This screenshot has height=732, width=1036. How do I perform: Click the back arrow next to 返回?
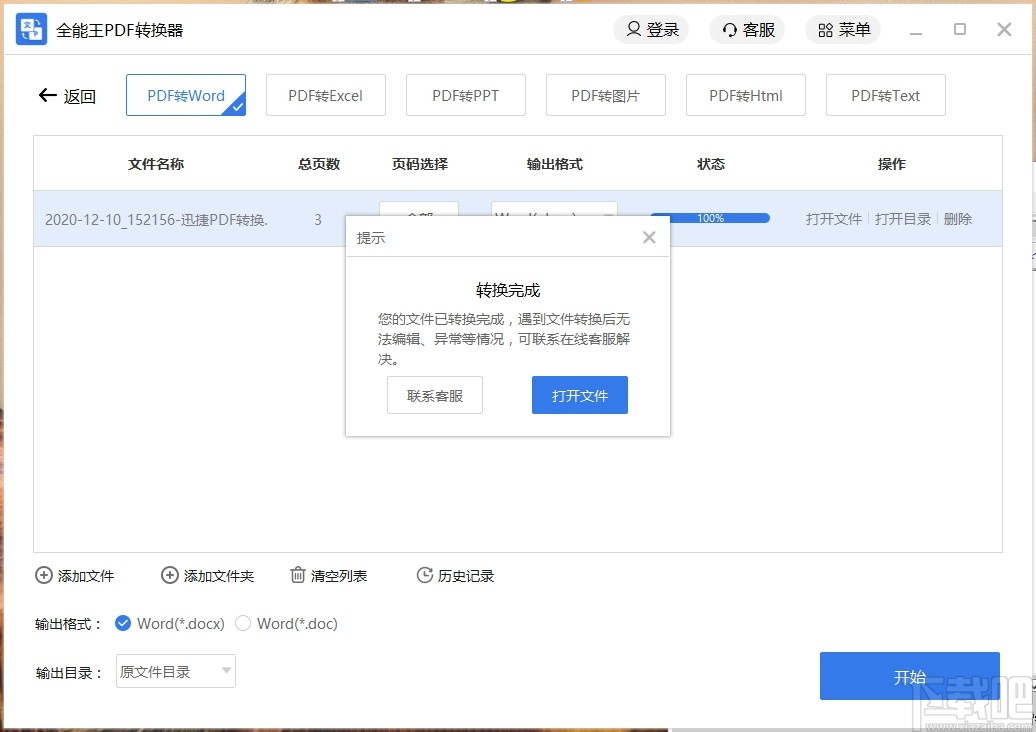click(46, 95)
